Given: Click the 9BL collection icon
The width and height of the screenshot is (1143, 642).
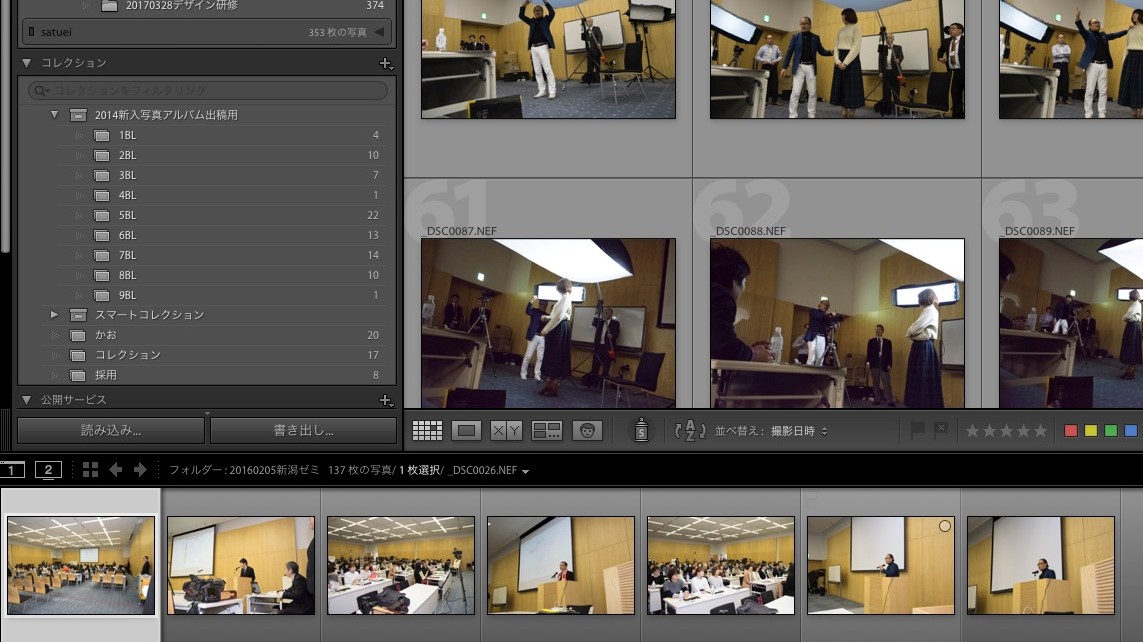Looking at the screenshot, I should pyautogui.click(x=102, y=296).
